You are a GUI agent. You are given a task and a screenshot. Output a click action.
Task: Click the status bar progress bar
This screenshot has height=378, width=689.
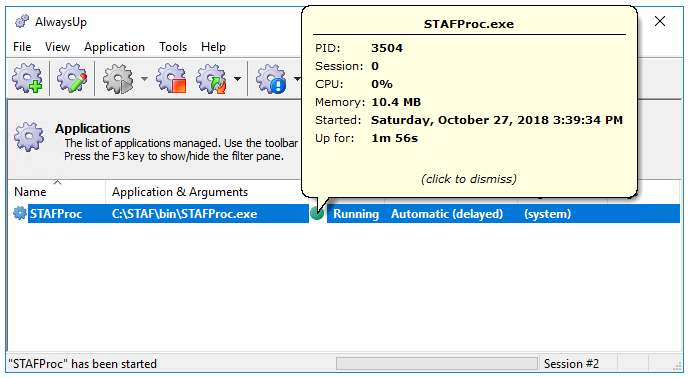(437, 363)
